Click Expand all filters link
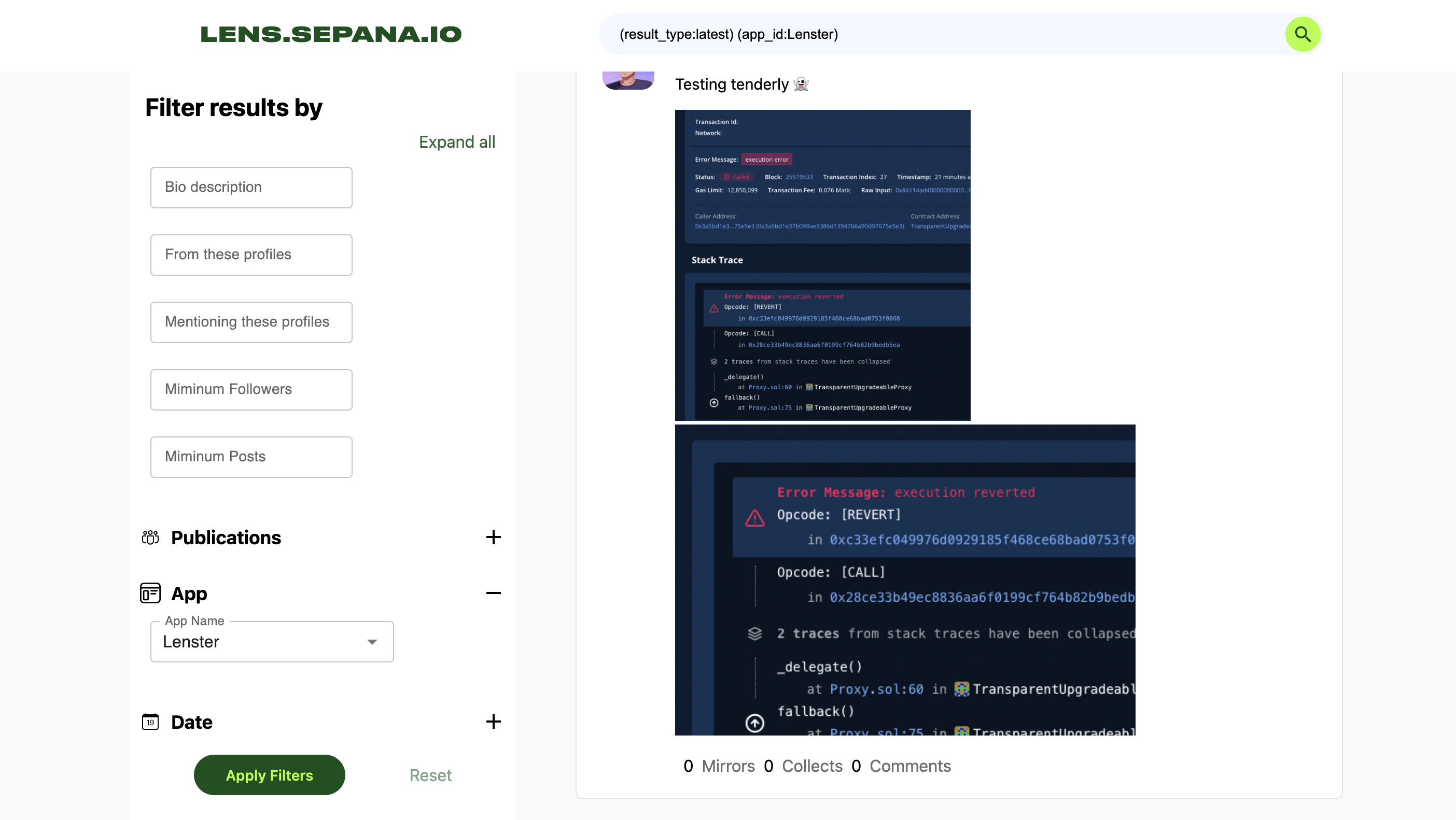 point(456,141)
